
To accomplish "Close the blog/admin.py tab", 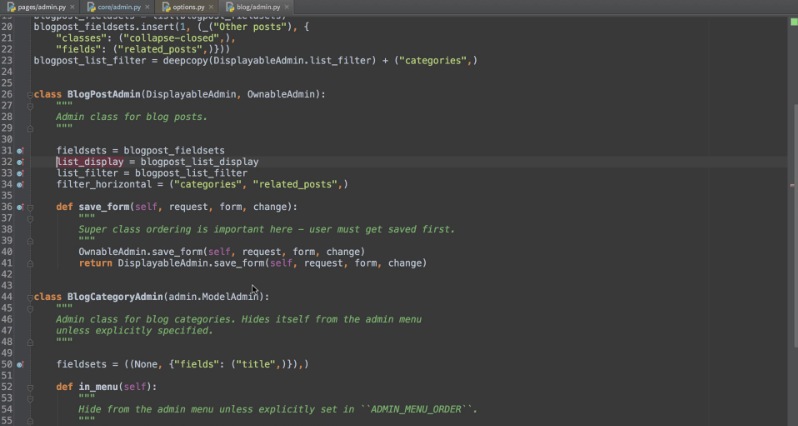I will [289, 6].
